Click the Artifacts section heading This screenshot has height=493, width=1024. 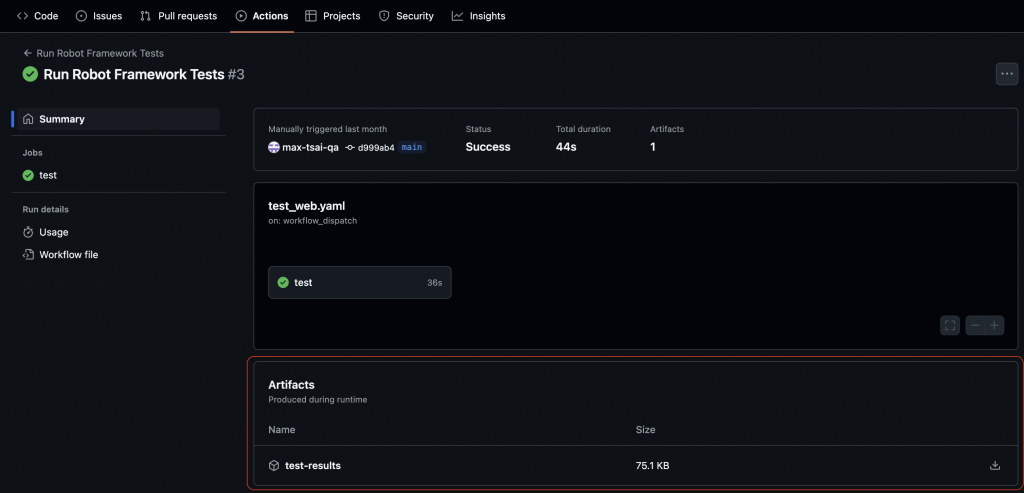click(291, 385)
